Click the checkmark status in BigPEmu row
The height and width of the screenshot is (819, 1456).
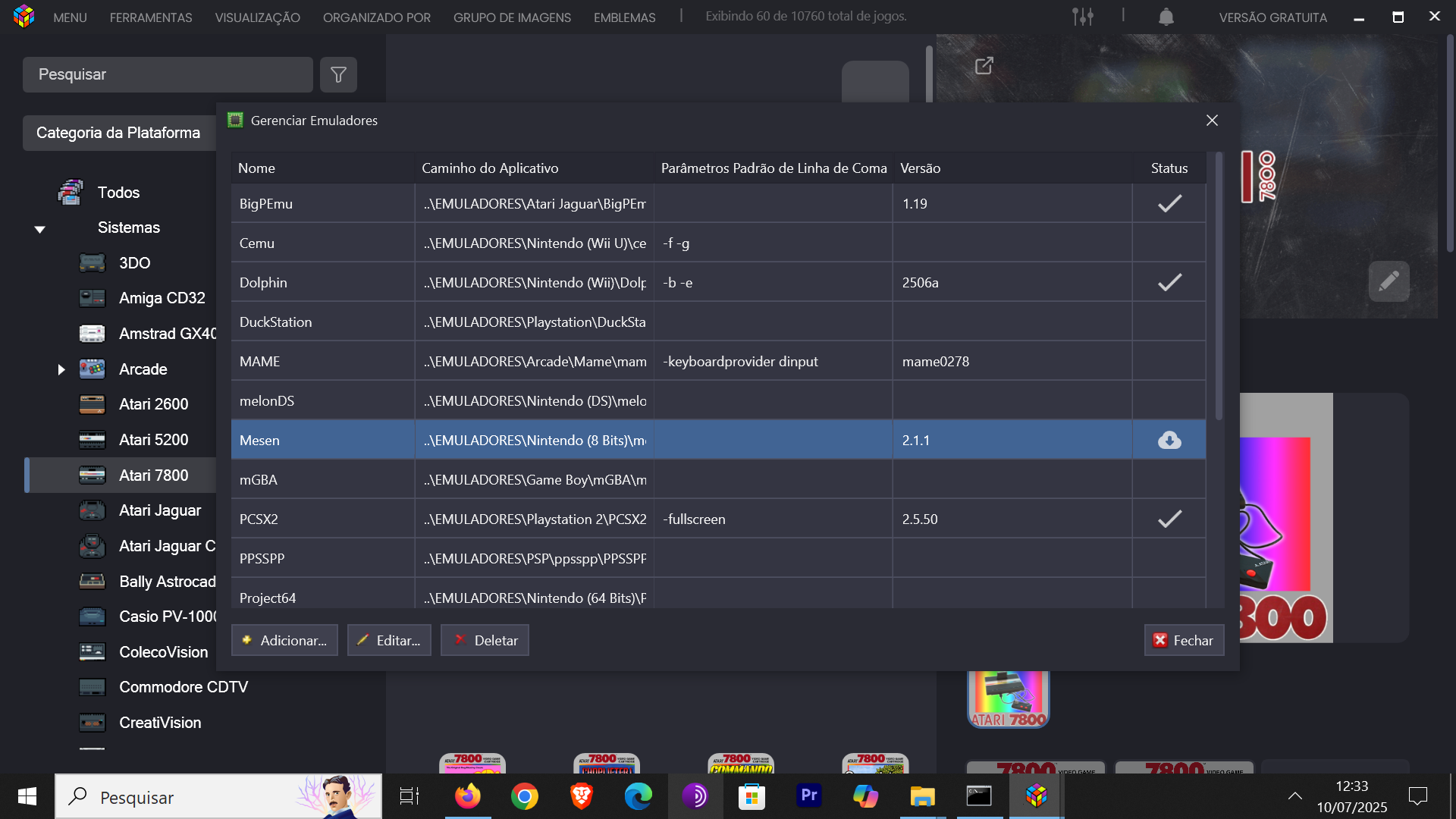pos(1169,203)
